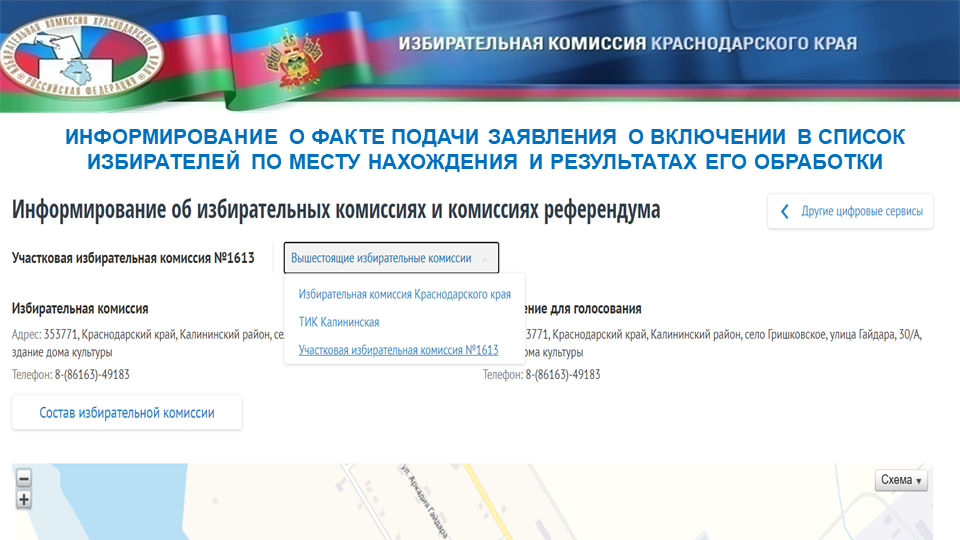The image size is (960, 540).
Task: Open the Схема map type dropdown
Action: click(x=901, y=480)
